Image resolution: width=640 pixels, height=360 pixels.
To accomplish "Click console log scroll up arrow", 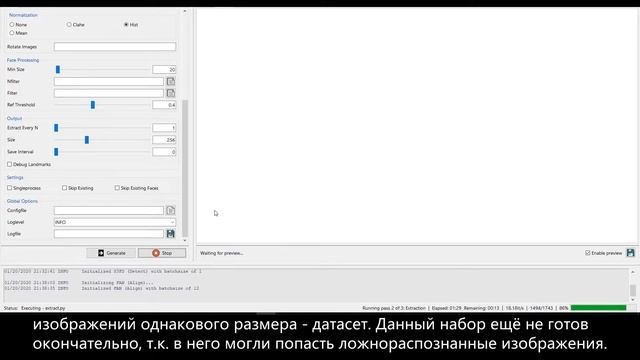I will point(633,271).
